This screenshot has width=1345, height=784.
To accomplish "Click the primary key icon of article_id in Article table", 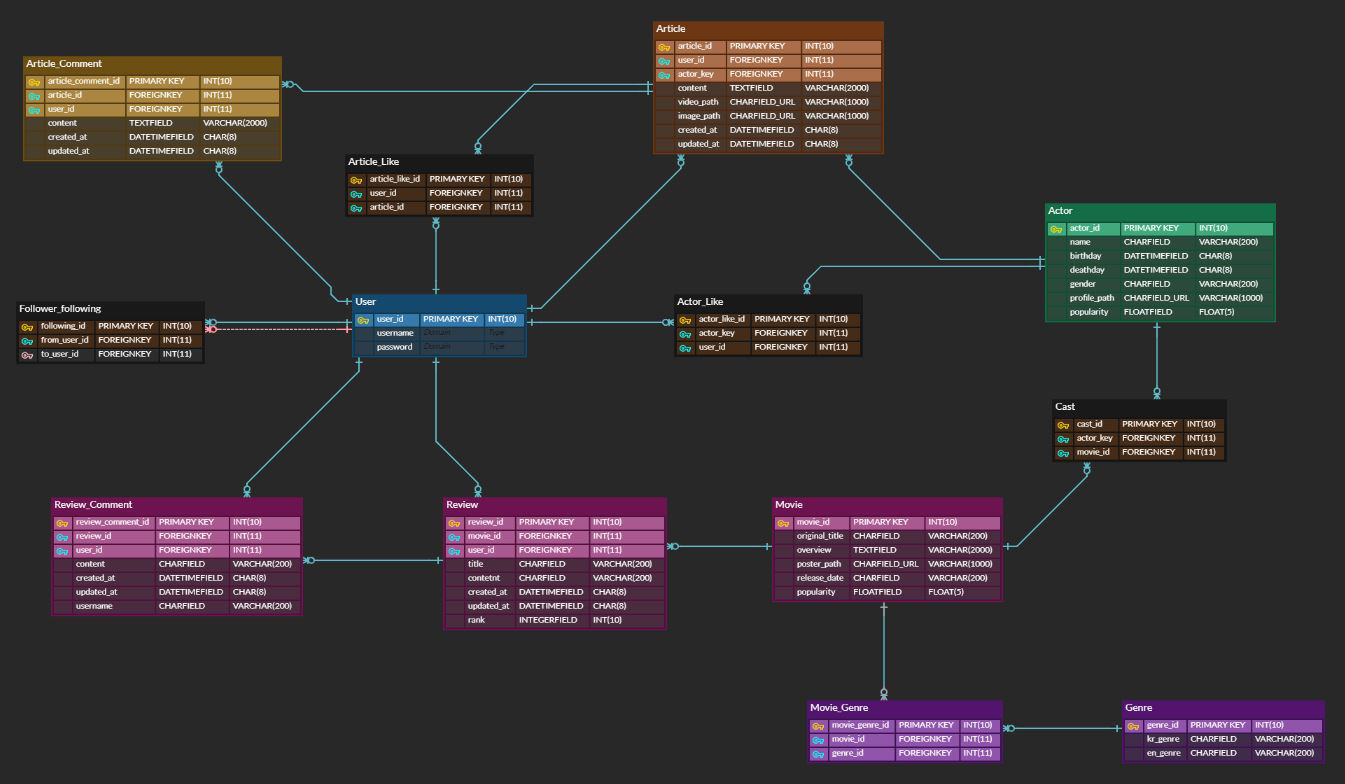I will tap(665, 47).
